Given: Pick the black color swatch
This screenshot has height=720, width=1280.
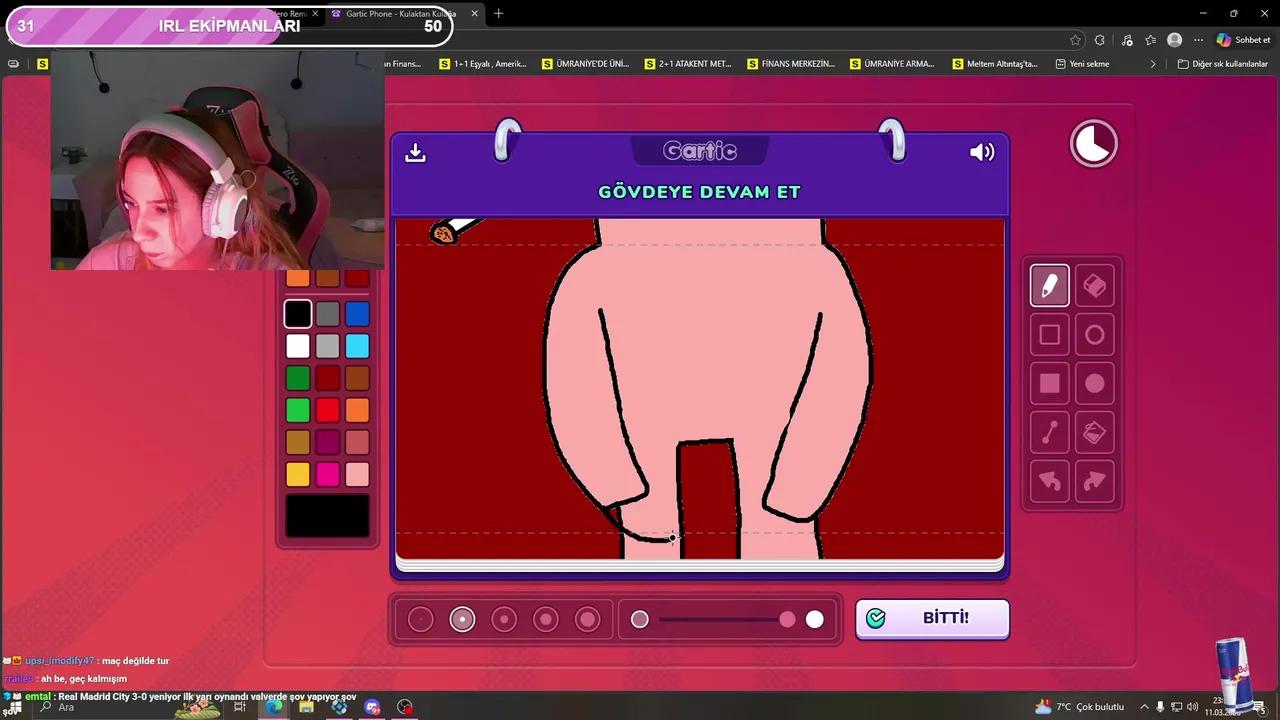Looking at the screenshot, I should [297, 313].
